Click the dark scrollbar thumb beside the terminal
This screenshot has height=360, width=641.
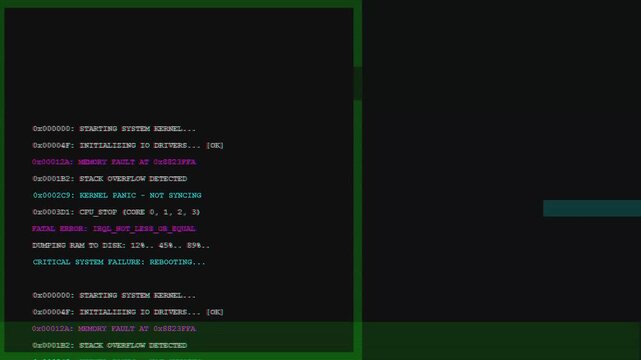coord(358,84)
